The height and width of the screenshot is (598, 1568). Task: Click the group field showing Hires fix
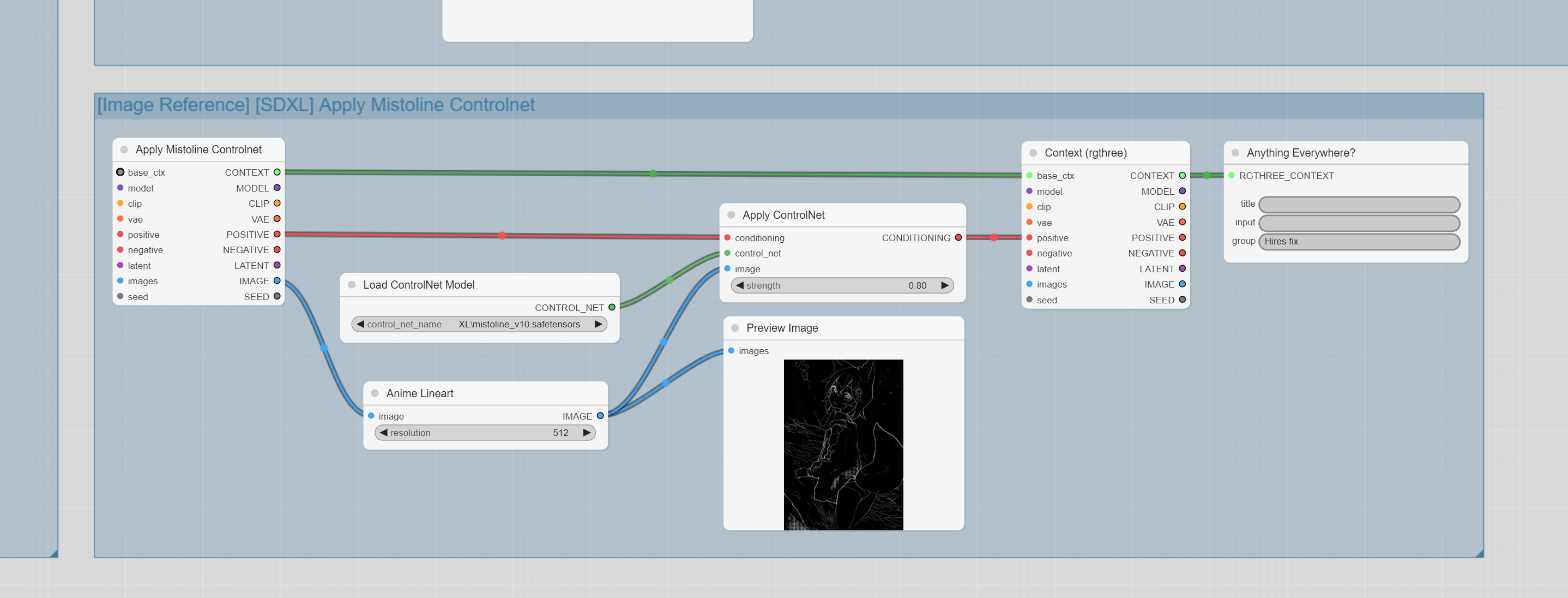pyautogui.click(x=1359, y=241)
